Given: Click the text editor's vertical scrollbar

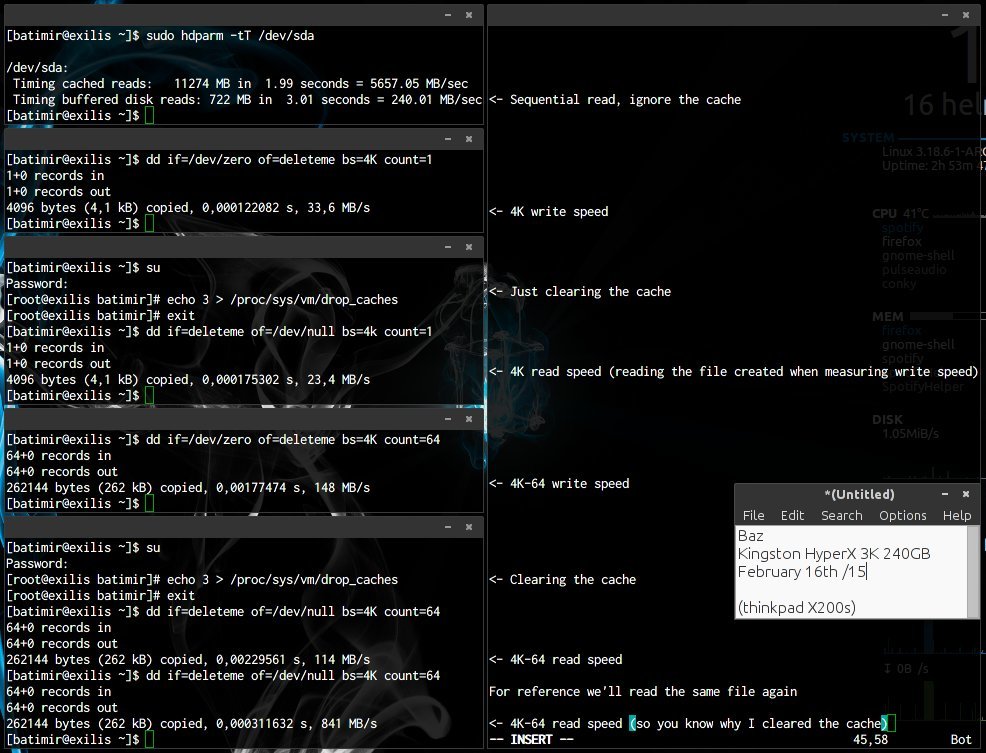Looking at the screenshot, I should 973,572.
